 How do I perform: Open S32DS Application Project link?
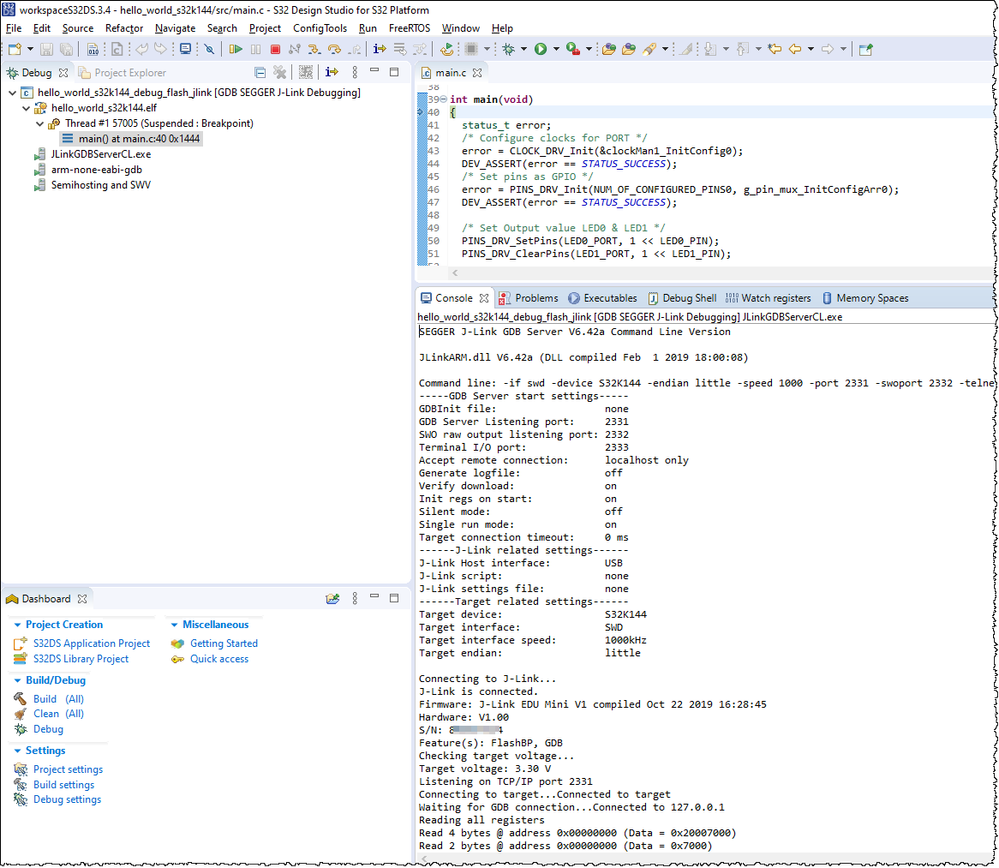[92, 644]
